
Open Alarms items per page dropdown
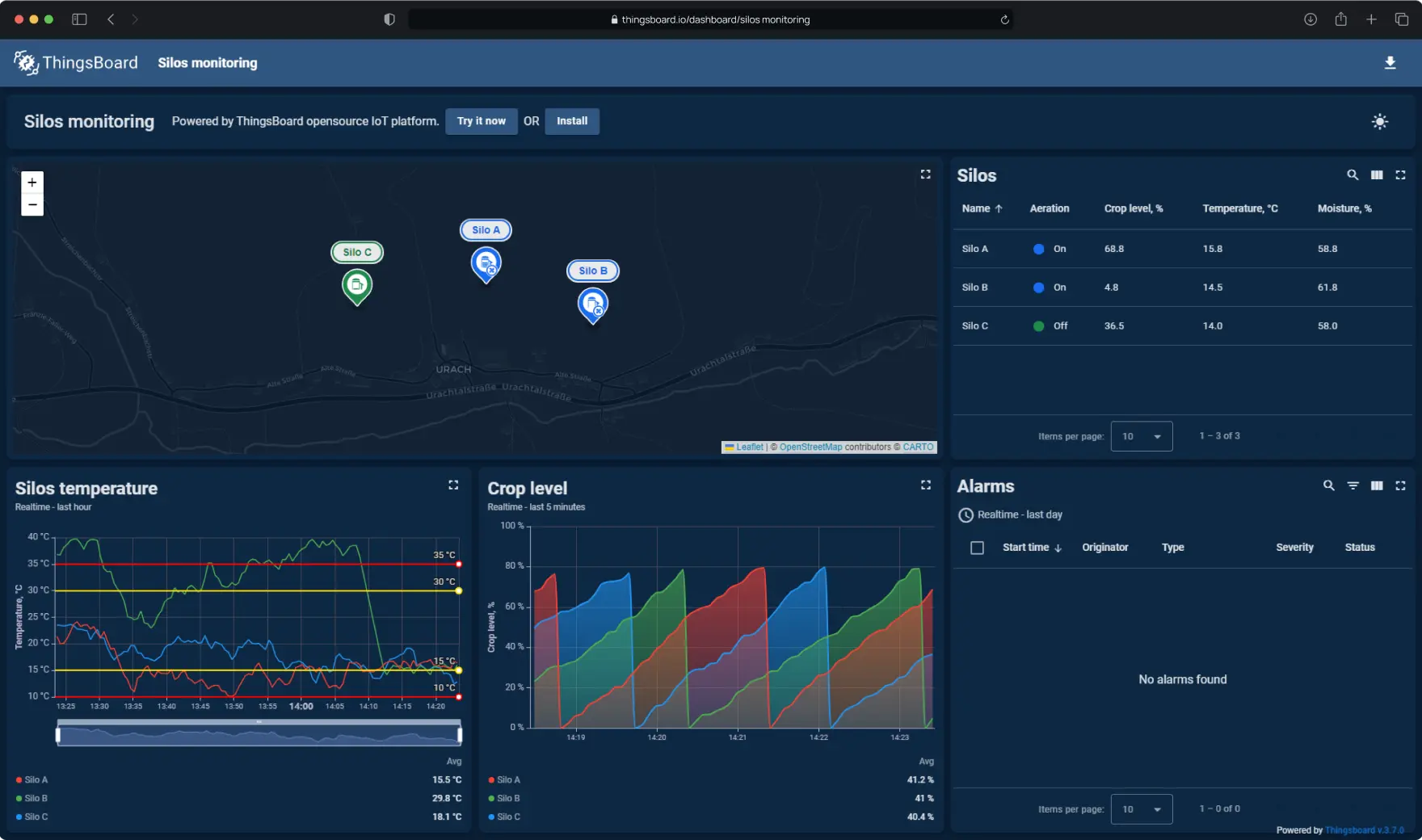point(1142,809)
